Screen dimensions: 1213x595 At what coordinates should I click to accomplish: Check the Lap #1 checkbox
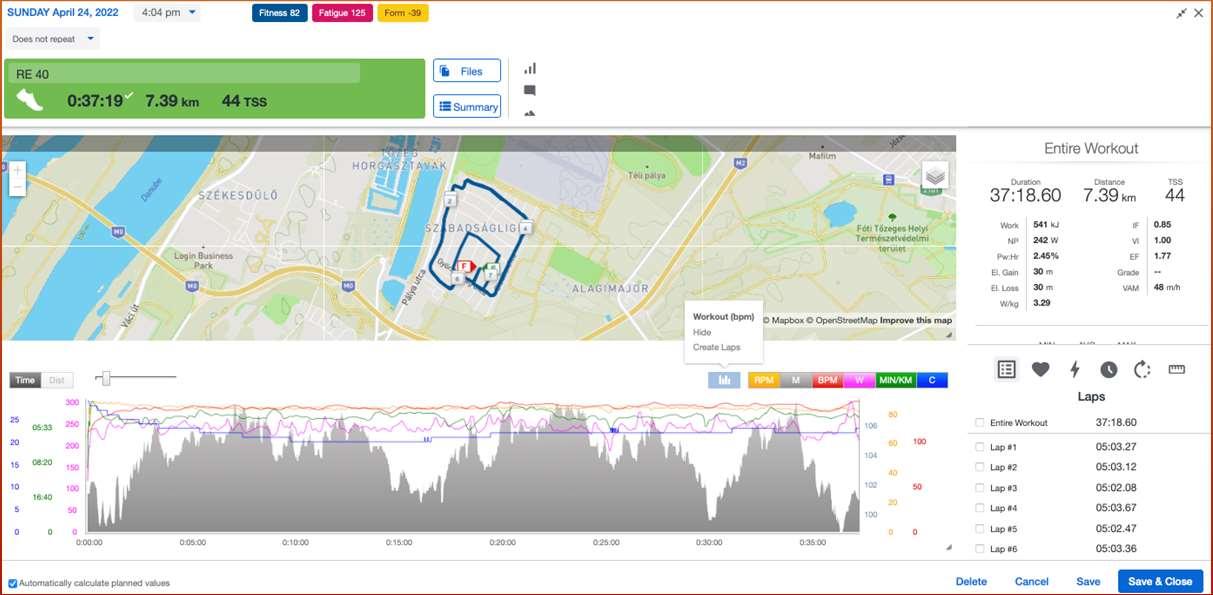coord(979,447)
